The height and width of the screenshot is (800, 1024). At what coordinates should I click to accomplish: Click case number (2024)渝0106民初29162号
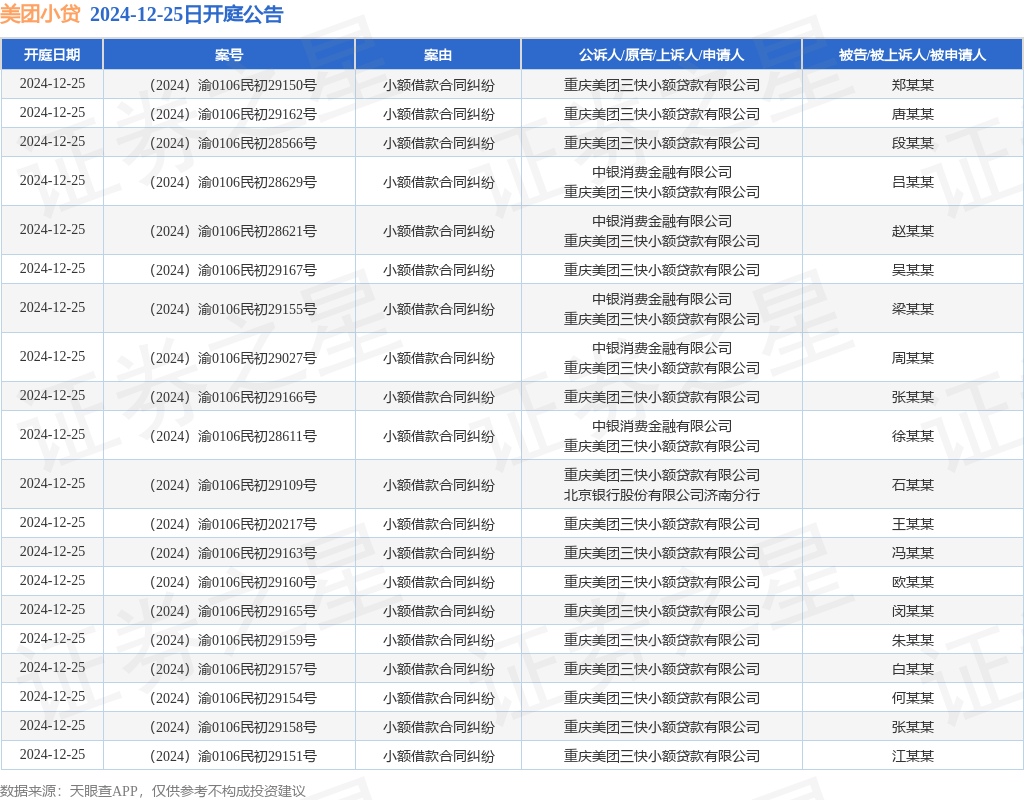tap(233, 114)
